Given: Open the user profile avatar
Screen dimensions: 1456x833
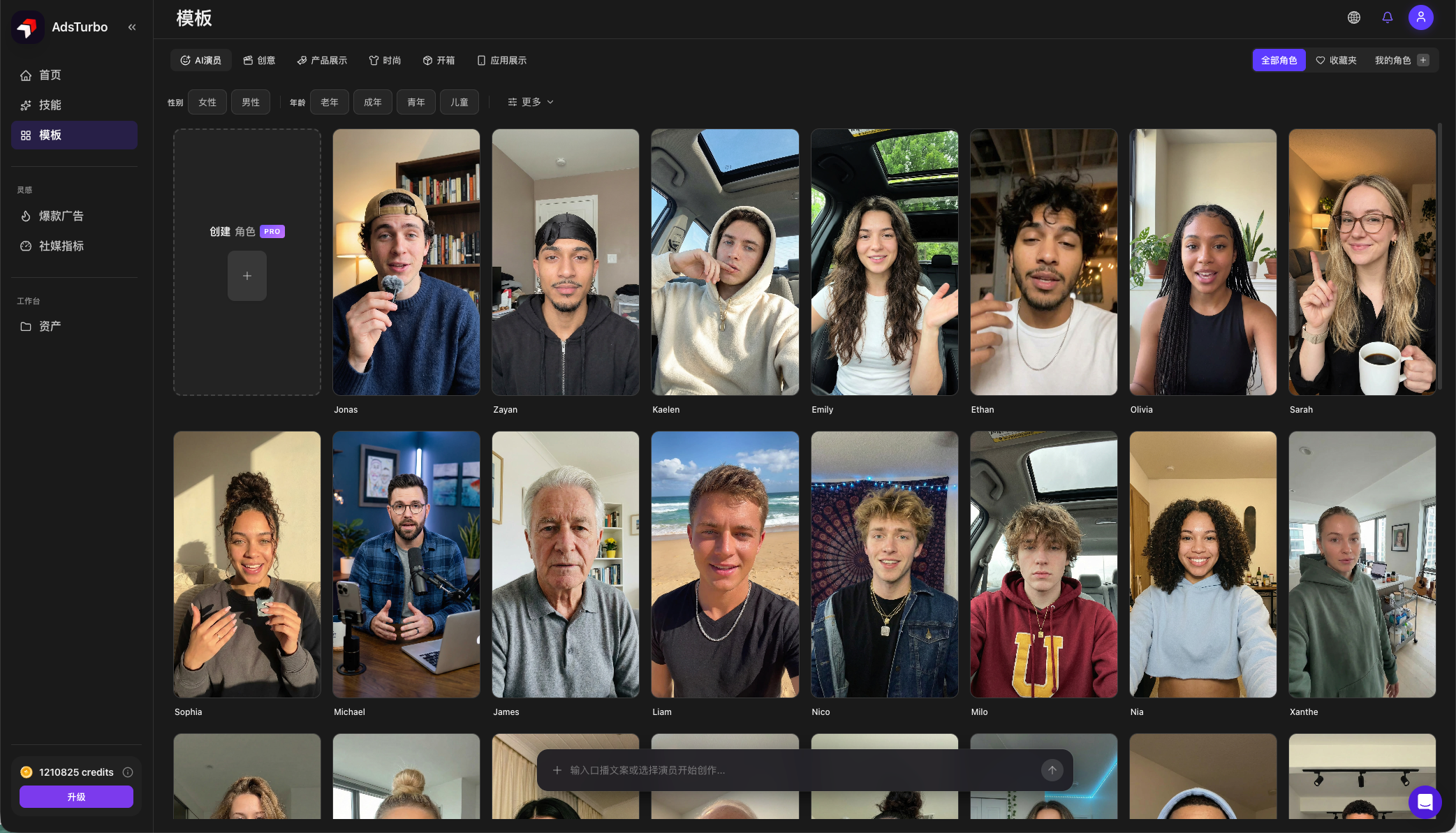Looking at the screenshot, I should 1420,17.
